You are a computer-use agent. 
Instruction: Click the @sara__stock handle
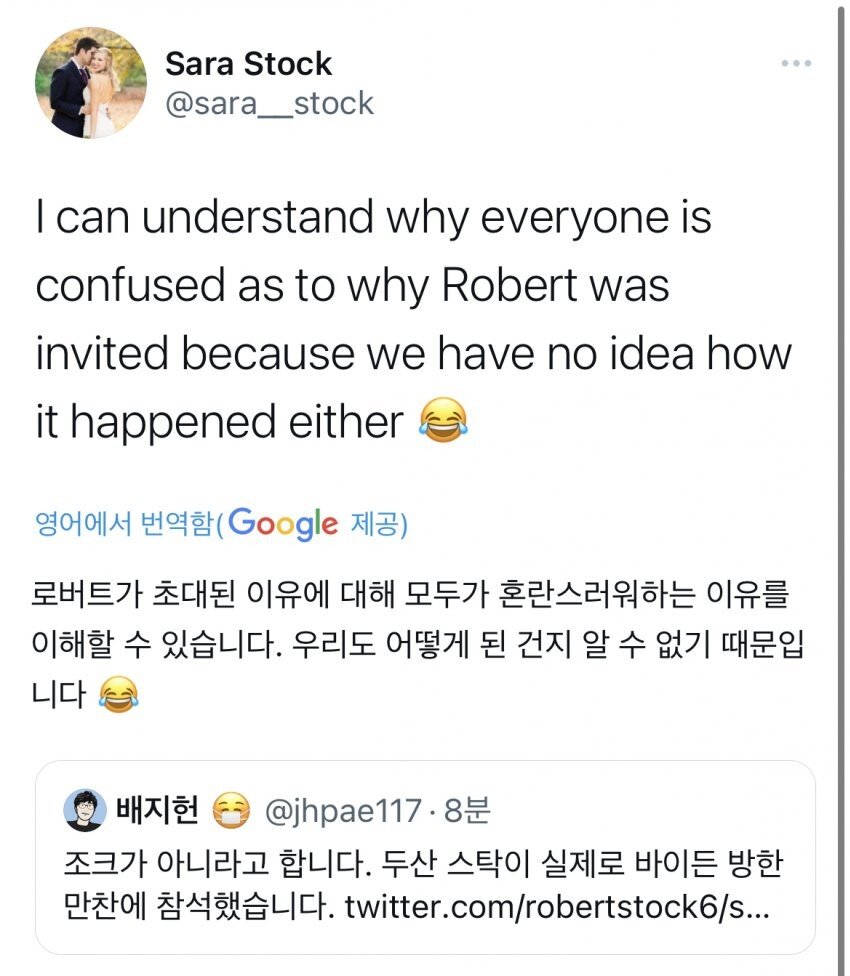(269, 103)
